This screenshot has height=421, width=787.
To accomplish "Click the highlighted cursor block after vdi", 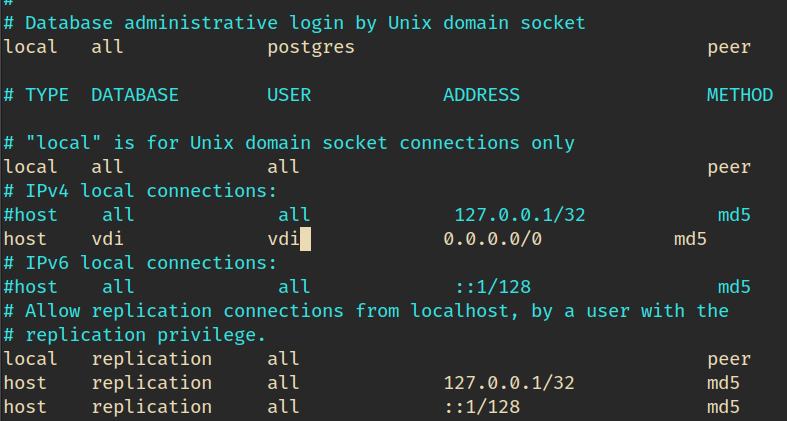I will coord(306,239).
